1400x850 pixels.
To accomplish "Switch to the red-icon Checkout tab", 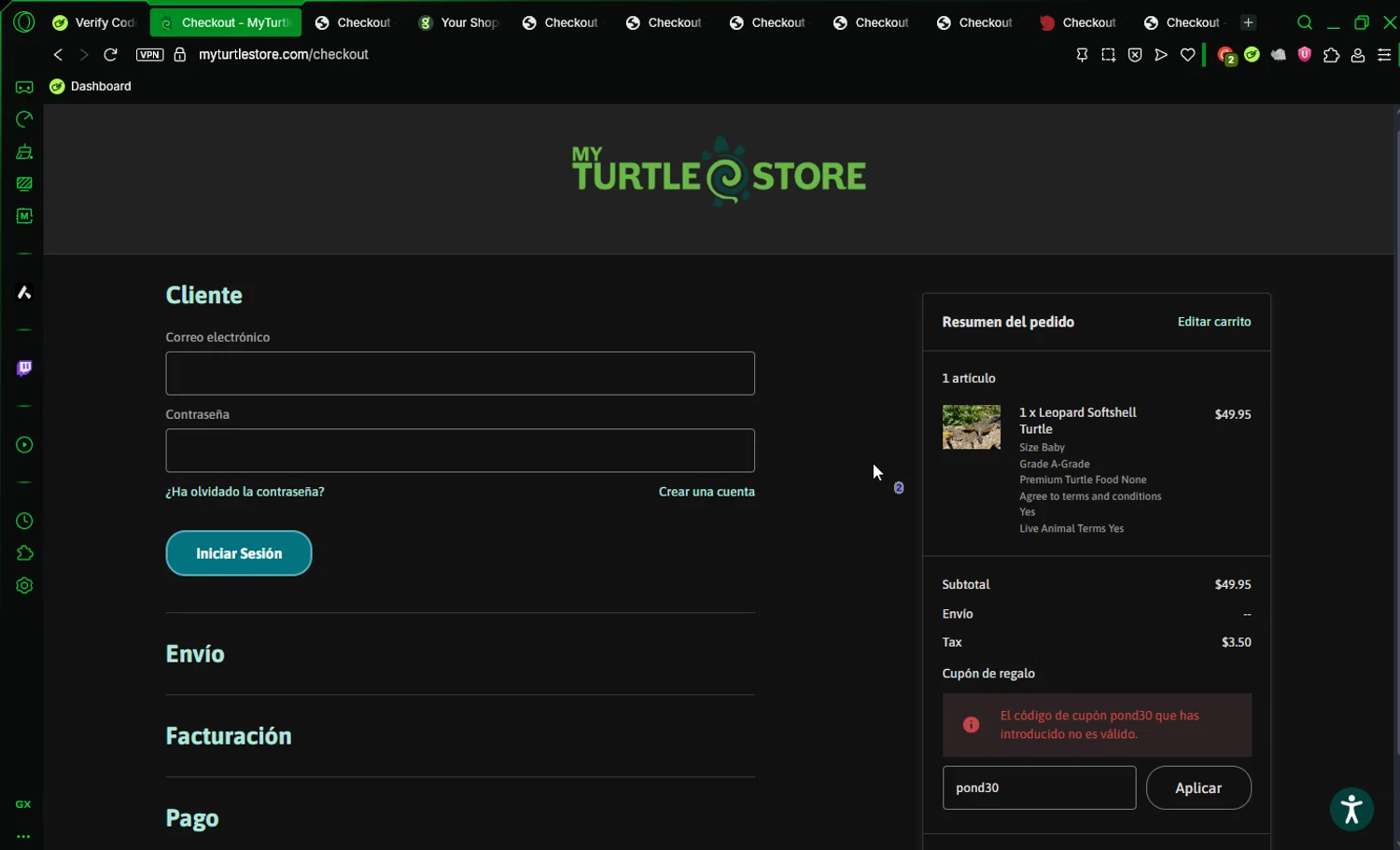I will pyautogui.click(x=1078, y=22).
